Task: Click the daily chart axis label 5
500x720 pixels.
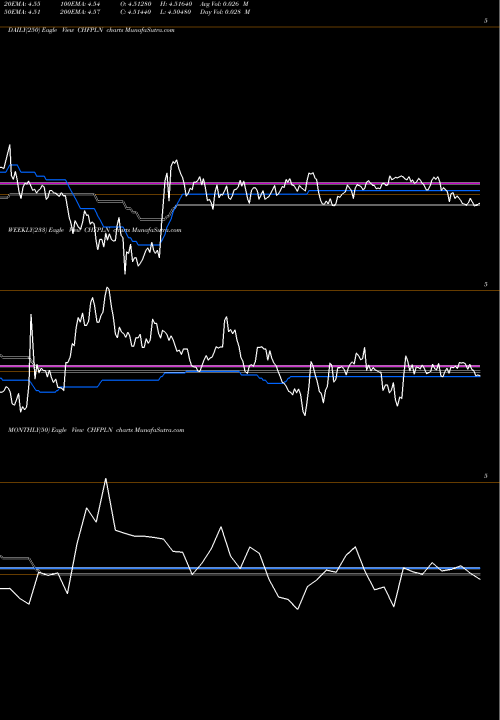Action: [x=485, y=21]
